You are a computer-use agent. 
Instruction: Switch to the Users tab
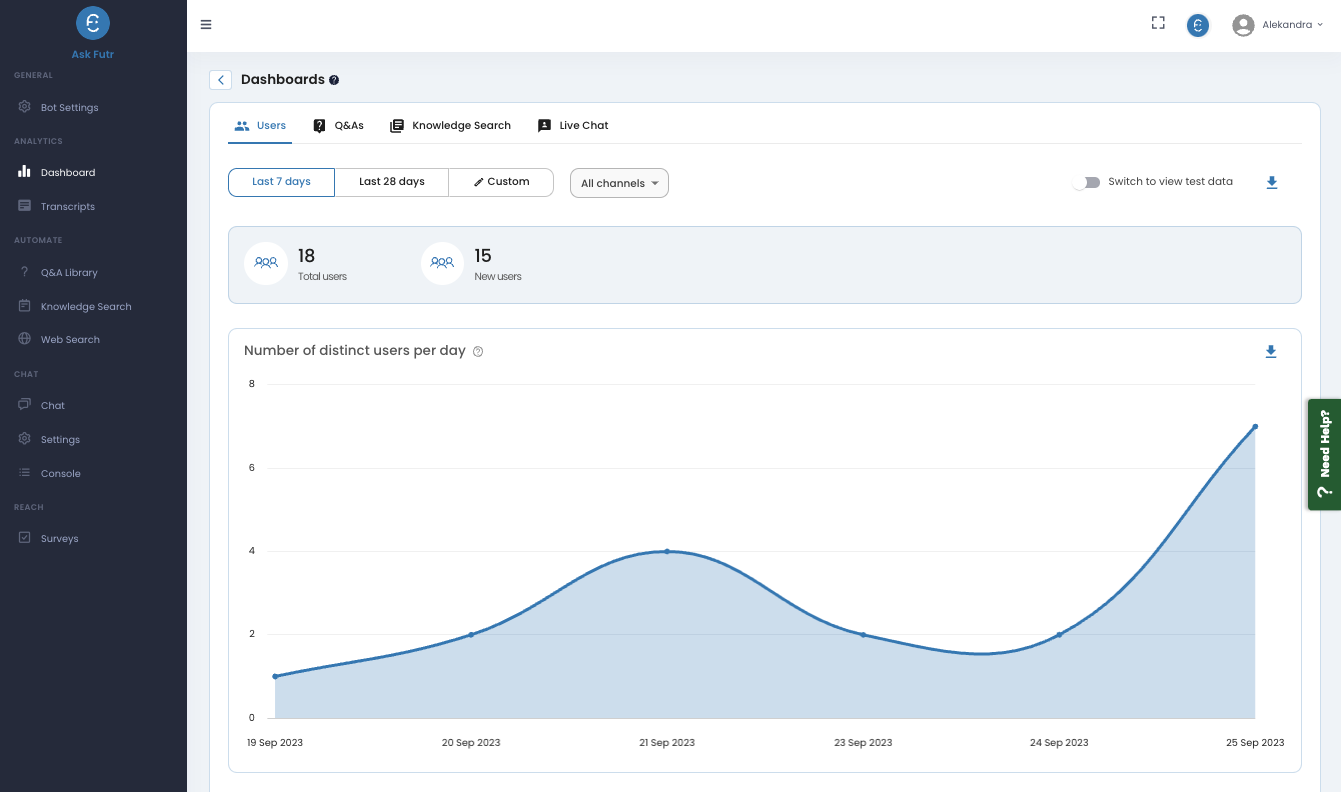coord(260,126)
